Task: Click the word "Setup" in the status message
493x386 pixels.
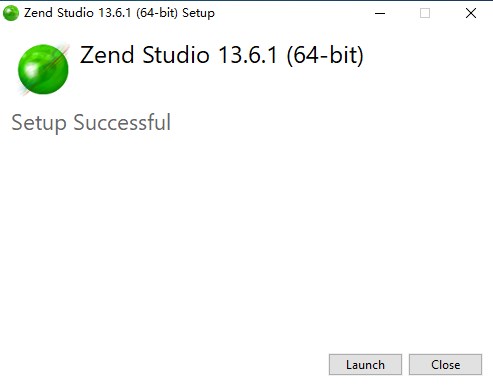Action: pos(39,123)
